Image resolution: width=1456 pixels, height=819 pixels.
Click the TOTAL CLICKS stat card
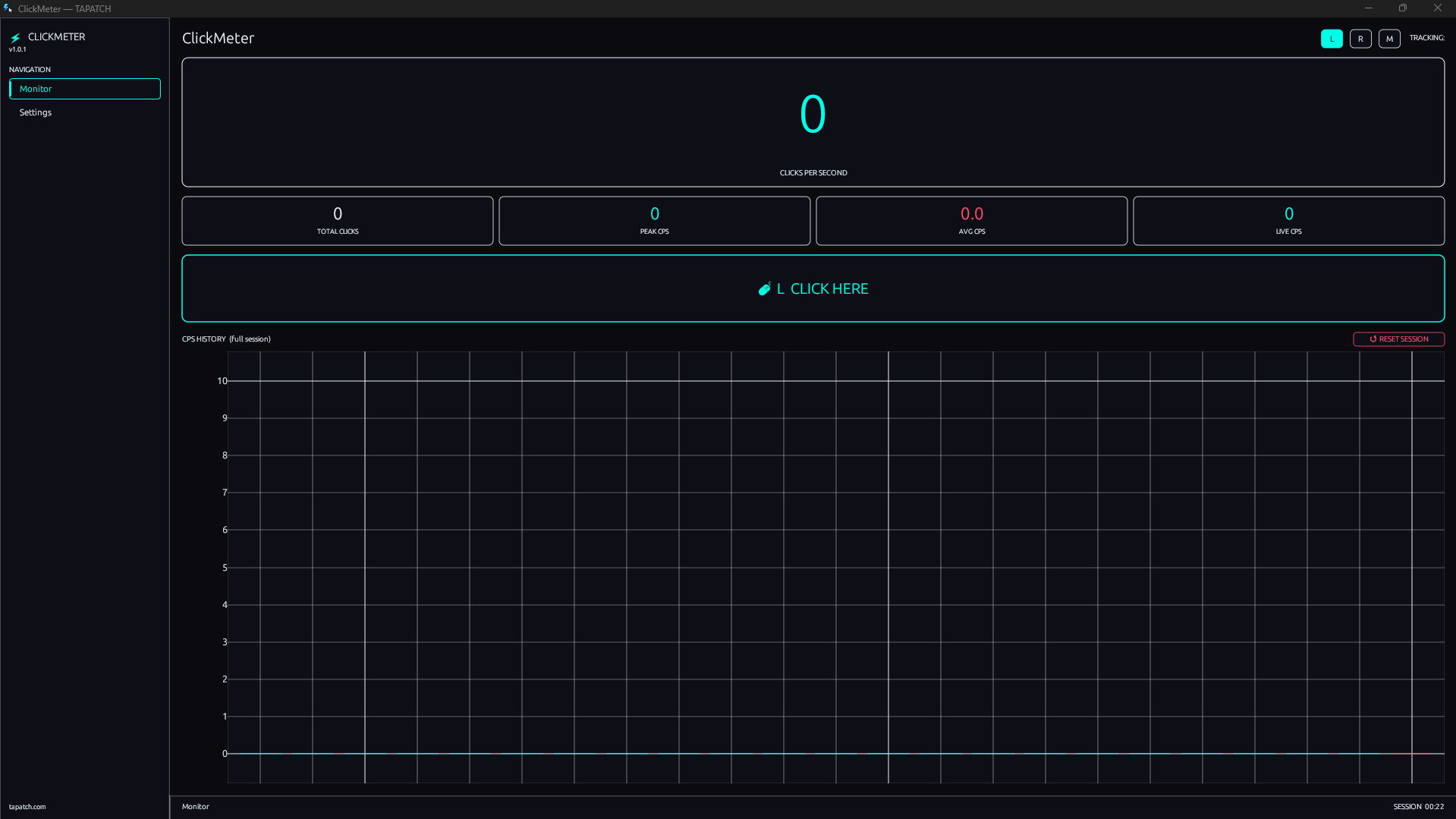point(338,221)
